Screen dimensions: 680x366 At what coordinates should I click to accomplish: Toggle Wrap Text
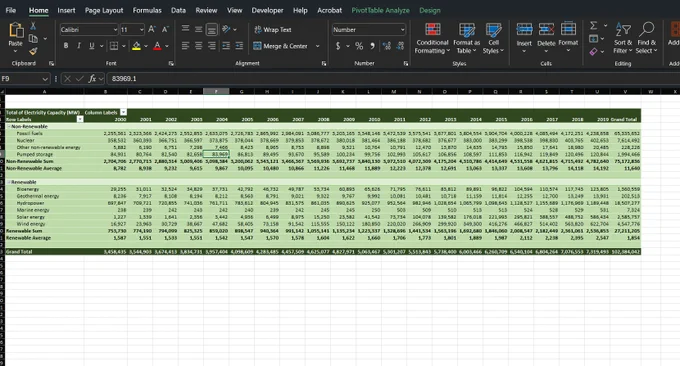[x=273, y=29]
